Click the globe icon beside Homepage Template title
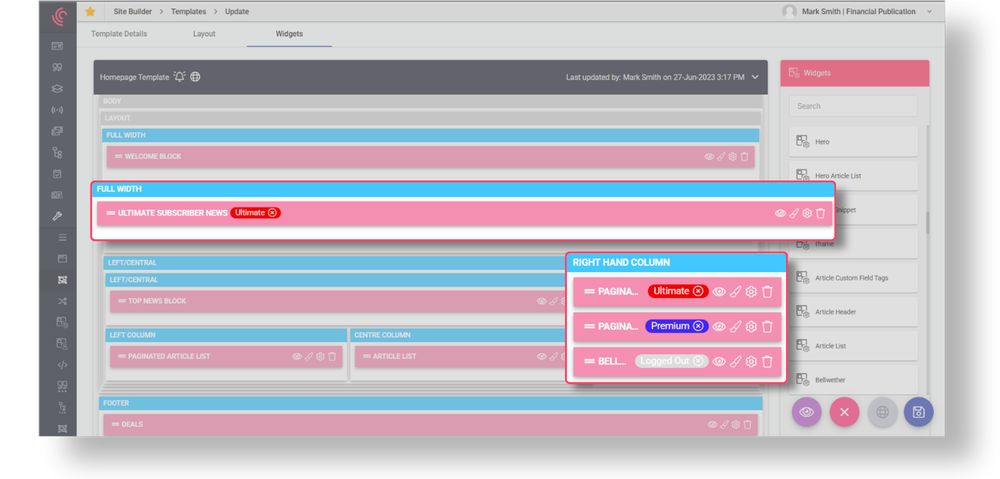Image resolution: width=1000 pixels, height=479 pixels. coord(195,77)
